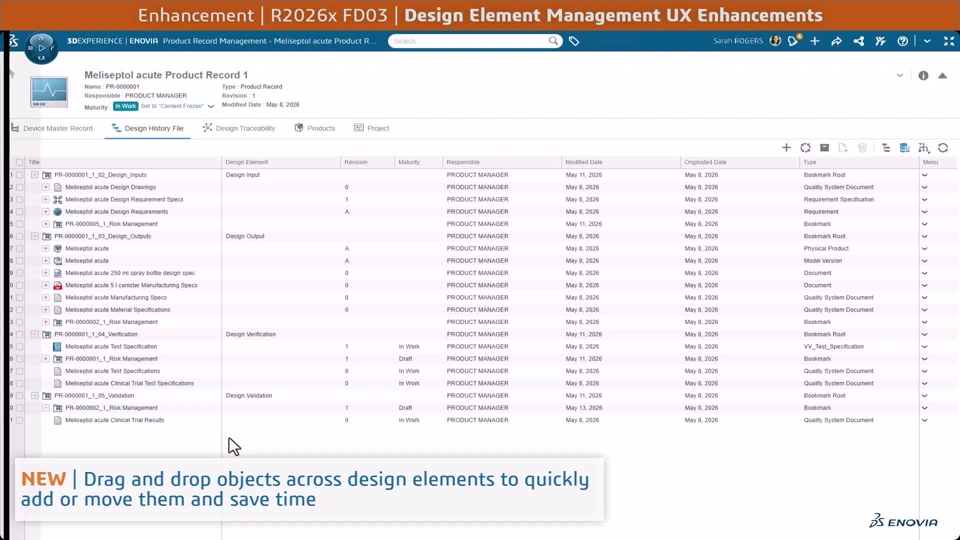Click the table refresh icon

943,148
